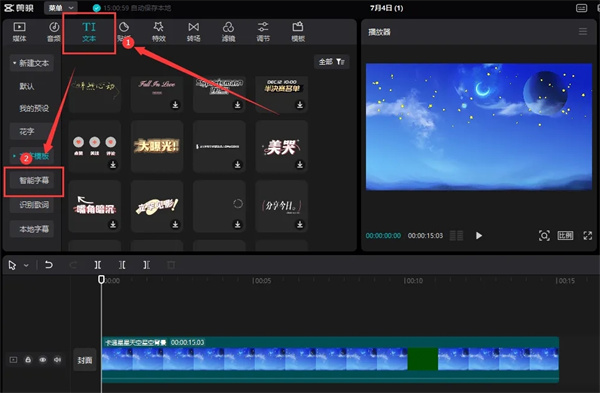Click the 识别歌词 sidebar button
Viewport: 600px width, 393px height.
tap(34, 205)
